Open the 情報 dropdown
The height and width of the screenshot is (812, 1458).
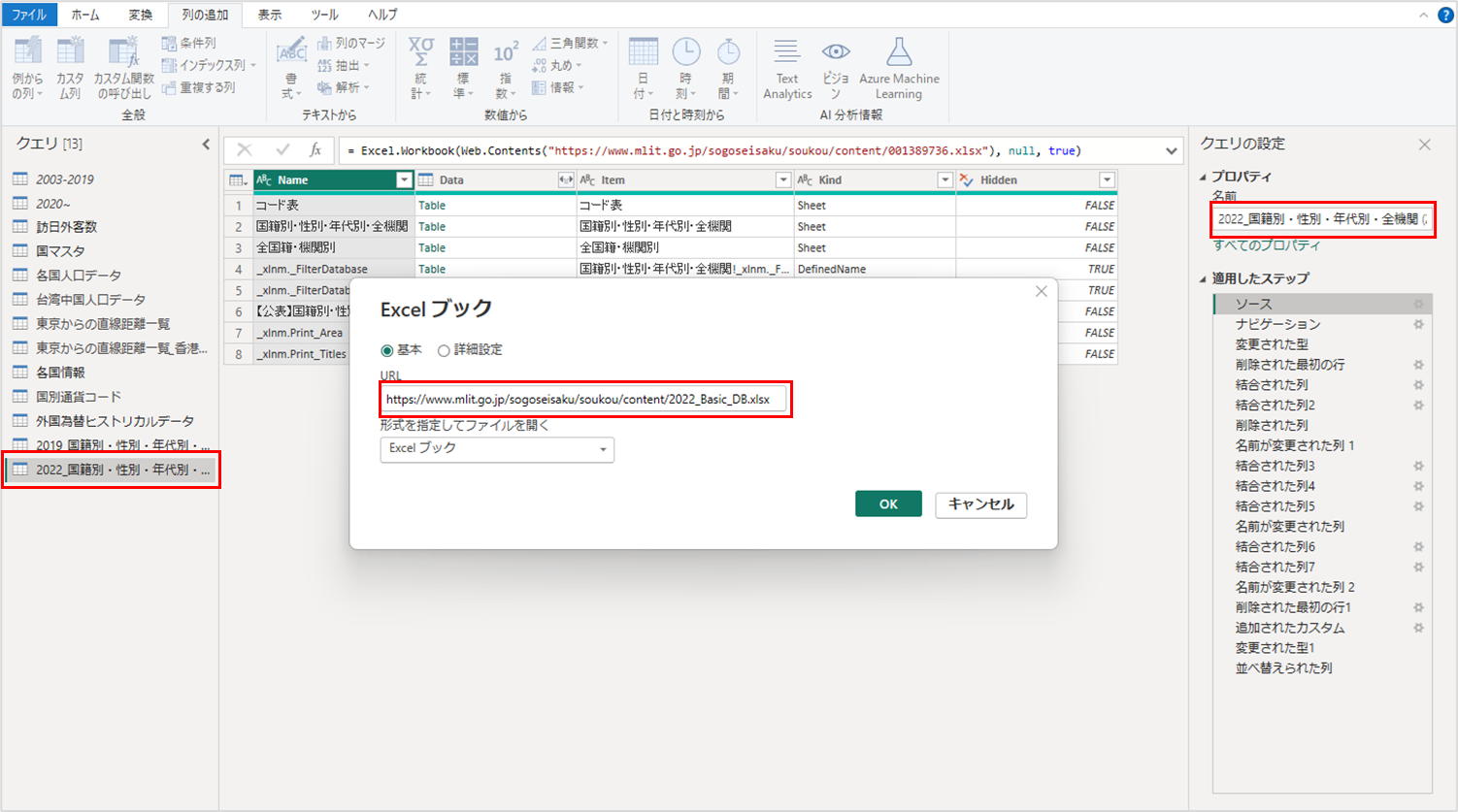557,87
